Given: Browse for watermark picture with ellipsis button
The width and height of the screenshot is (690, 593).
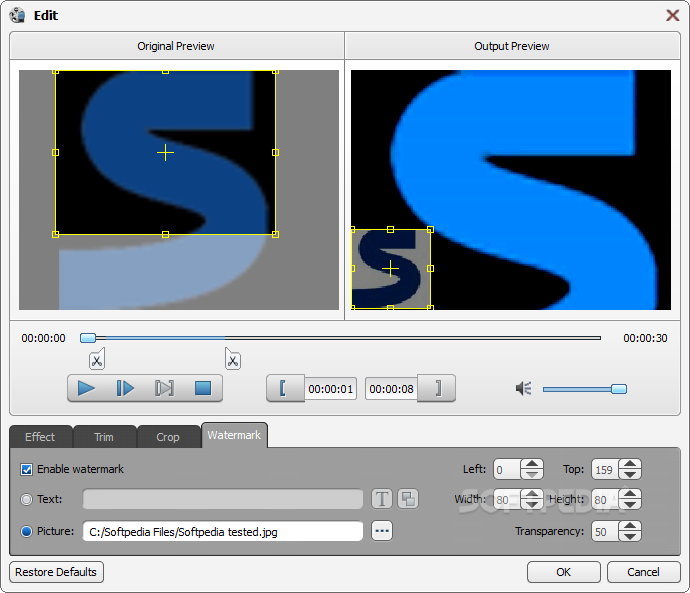Looking at the screenshot, I should click(x=382, y=531).
